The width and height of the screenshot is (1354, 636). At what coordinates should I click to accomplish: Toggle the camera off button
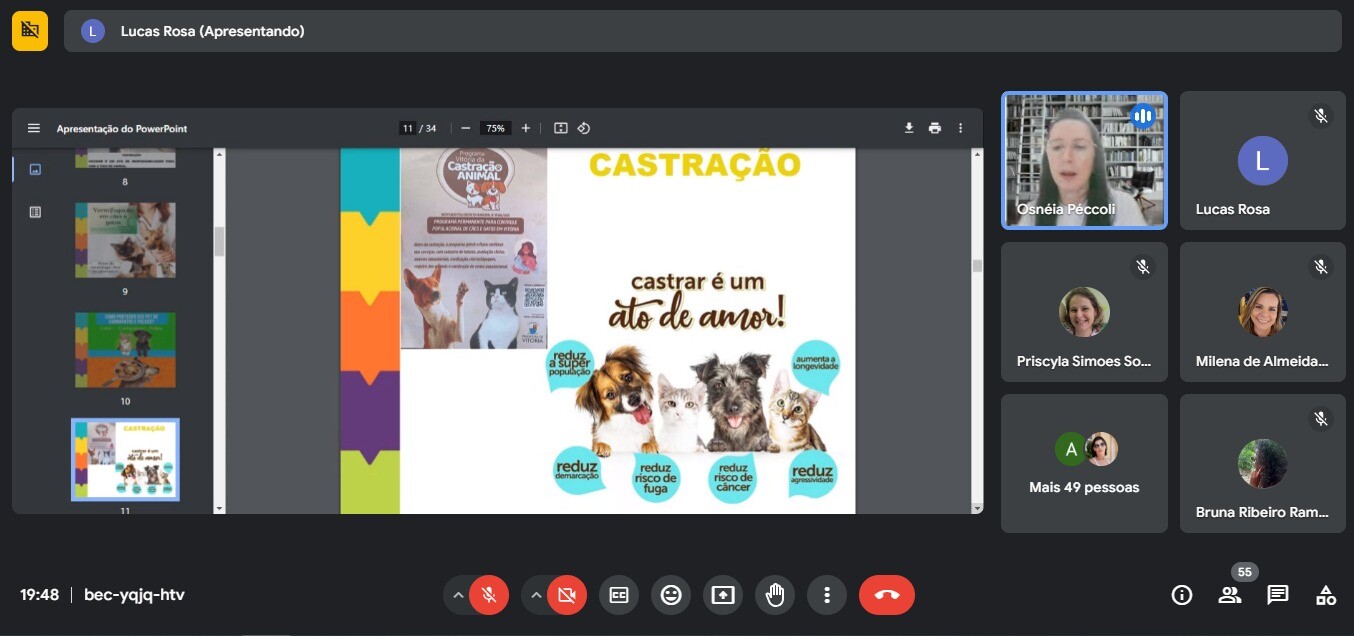tap(567, 595)
